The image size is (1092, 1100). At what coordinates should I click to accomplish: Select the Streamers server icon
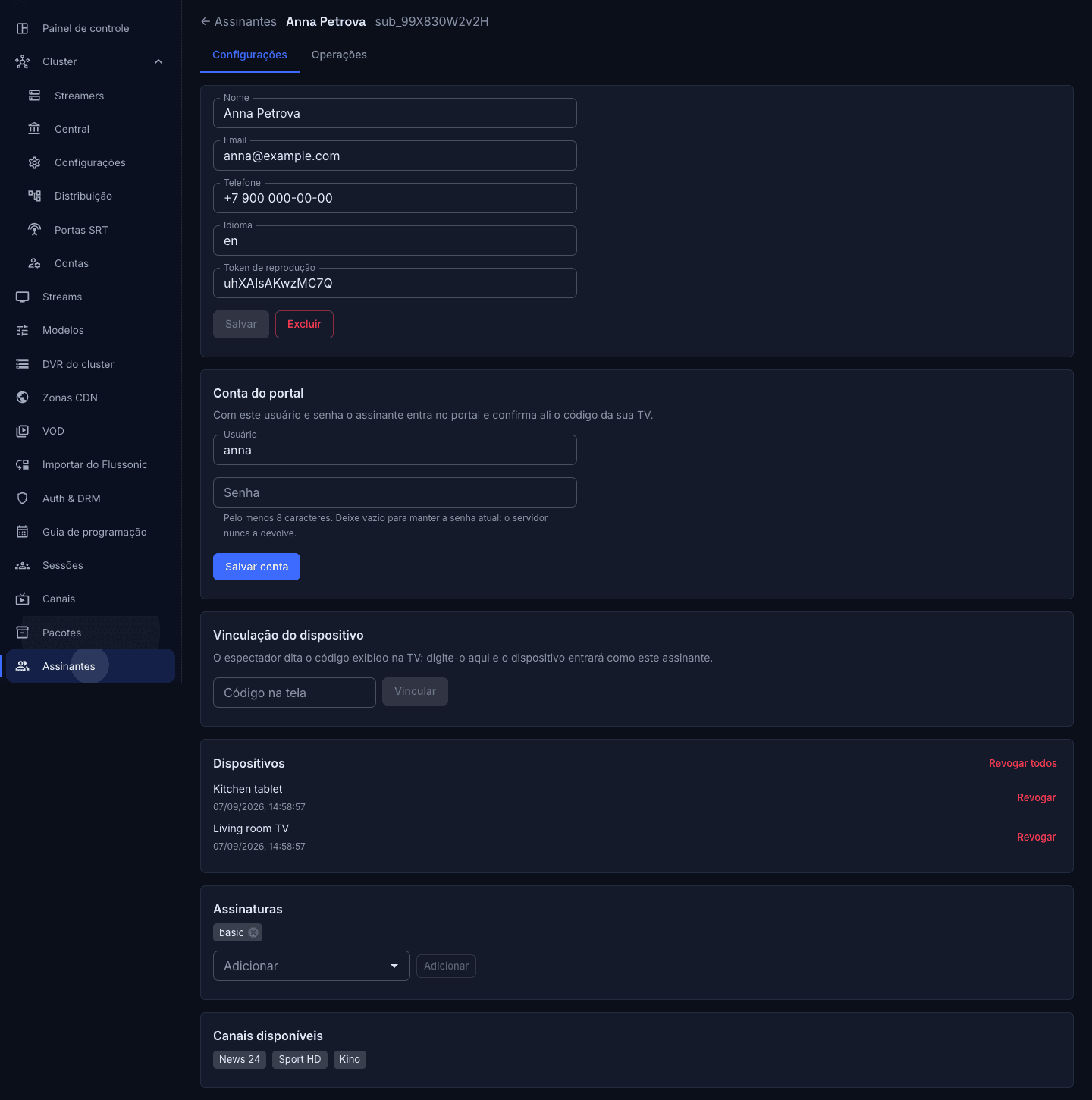coord(34,96)
